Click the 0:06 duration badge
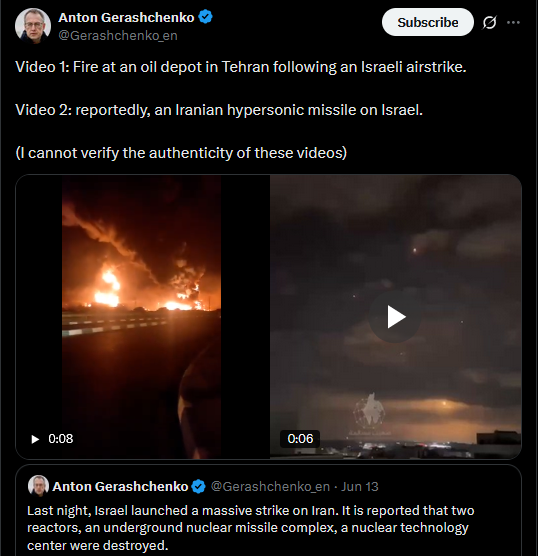Screen dimensions: 538x556 [300, 439]
